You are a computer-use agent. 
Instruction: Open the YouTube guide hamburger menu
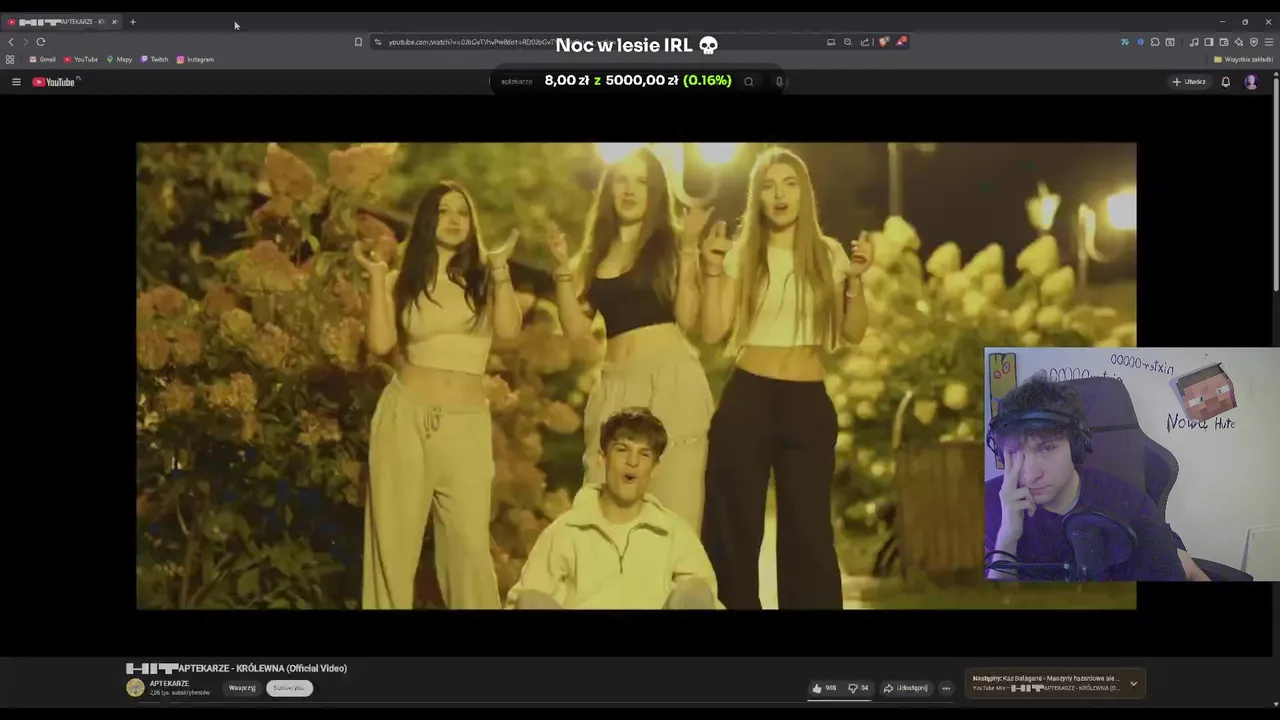tap(16, 82)
